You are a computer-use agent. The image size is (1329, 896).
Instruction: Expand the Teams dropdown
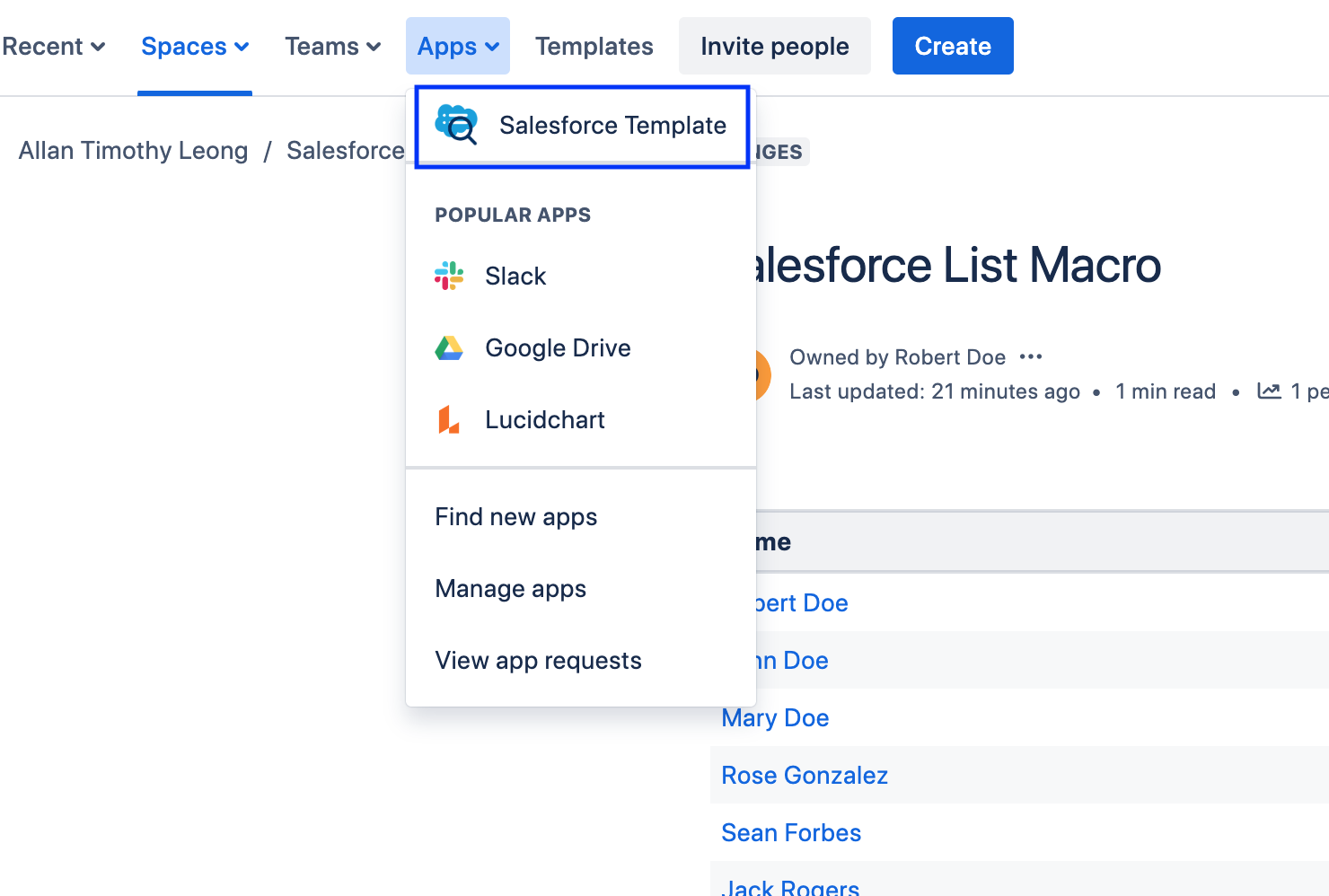332,47
